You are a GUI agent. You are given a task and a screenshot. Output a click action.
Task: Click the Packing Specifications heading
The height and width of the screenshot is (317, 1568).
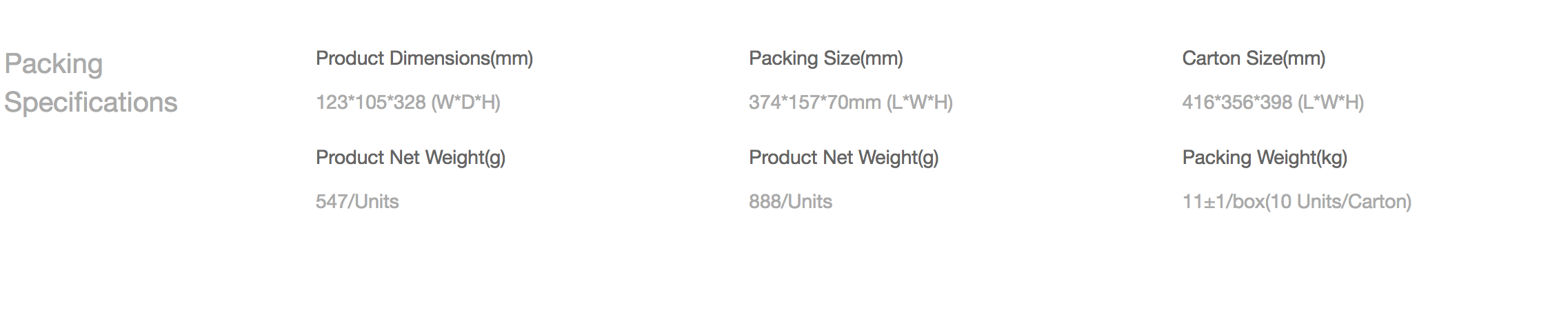click(91, 83)
